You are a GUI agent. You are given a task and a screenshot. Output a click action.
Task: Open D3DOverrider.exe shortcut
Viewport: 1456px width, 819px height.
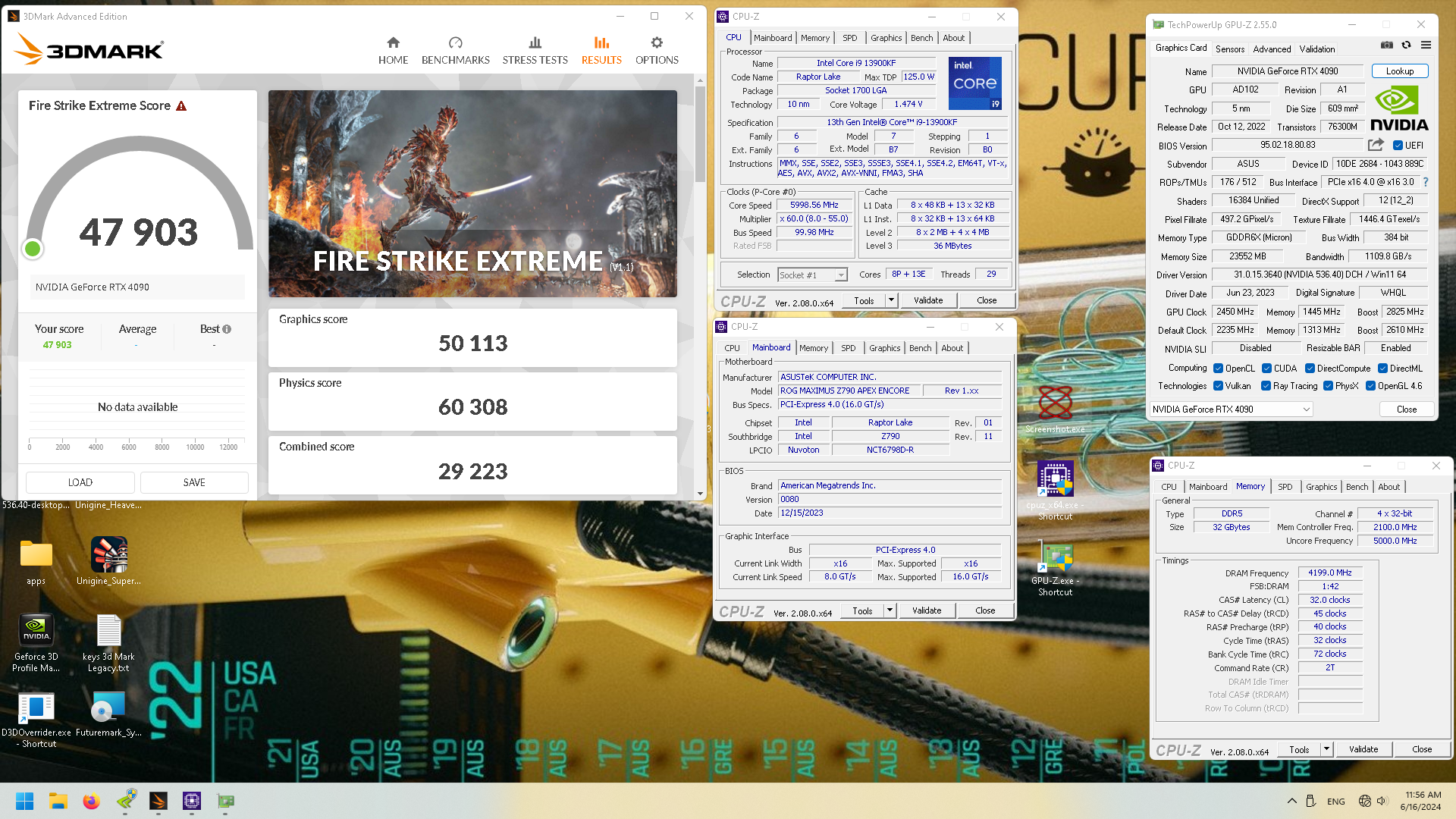36,720
